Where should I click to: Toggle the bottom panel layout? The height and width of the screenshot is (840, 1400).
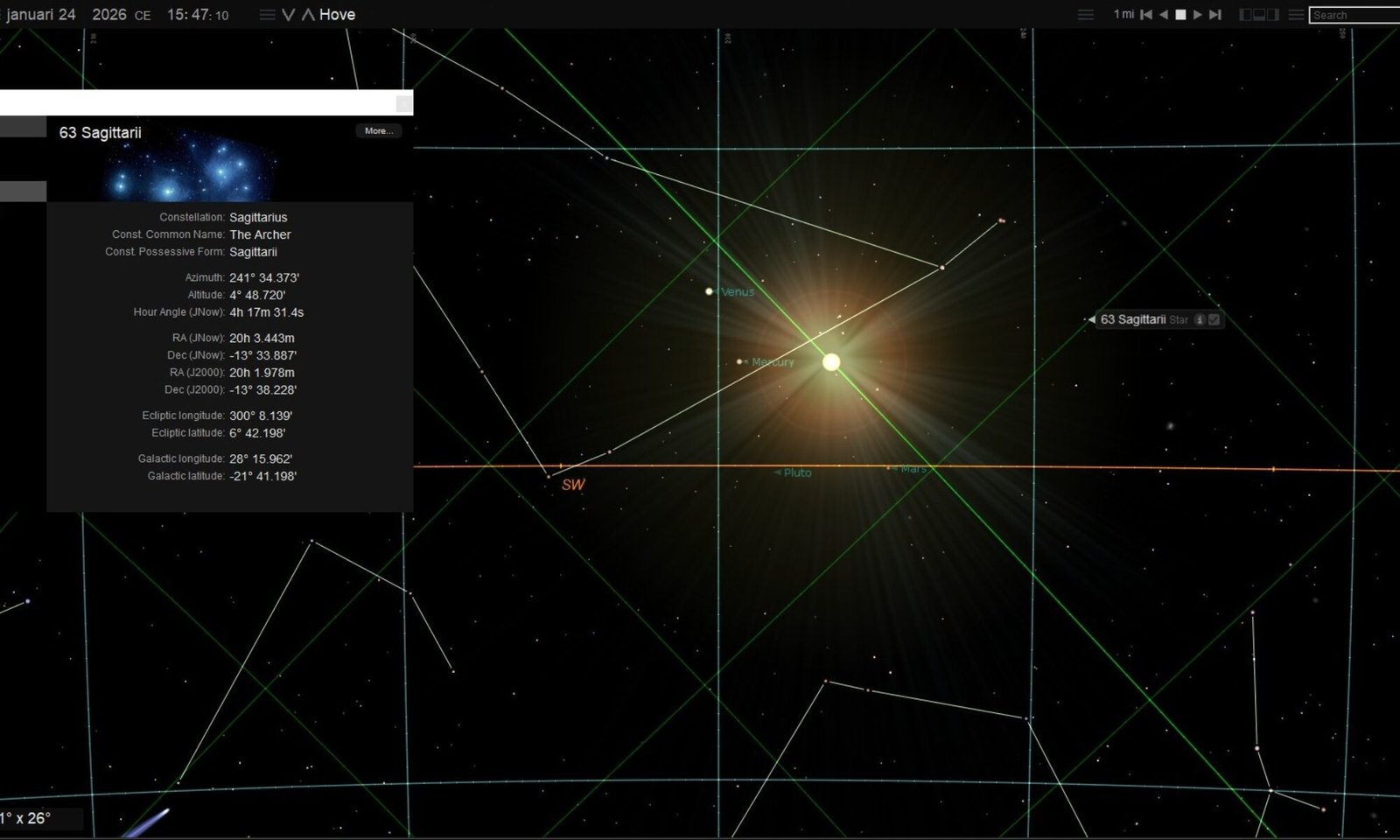tap(1260, 15)
